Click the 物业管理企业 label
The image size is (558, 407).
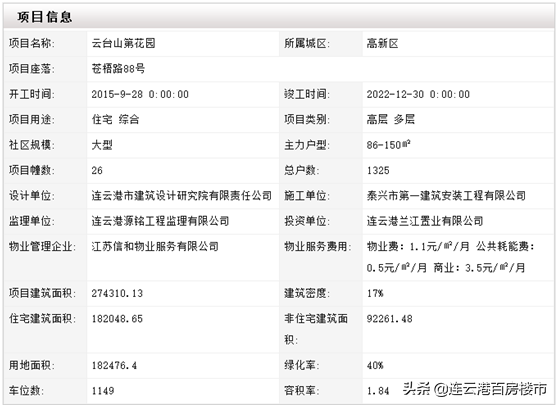[42, 247]
